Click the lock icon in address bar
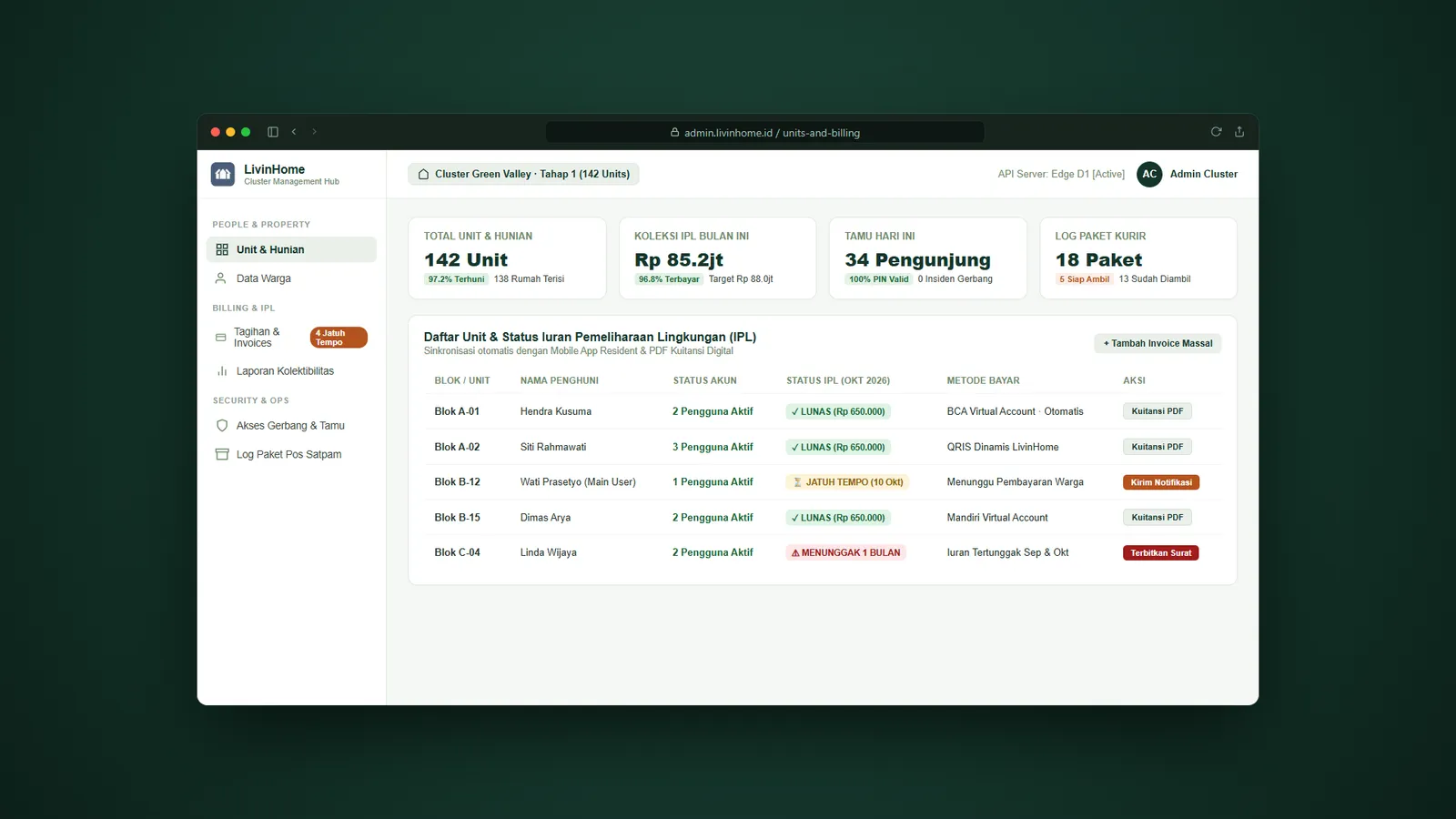 coord(675,133)
